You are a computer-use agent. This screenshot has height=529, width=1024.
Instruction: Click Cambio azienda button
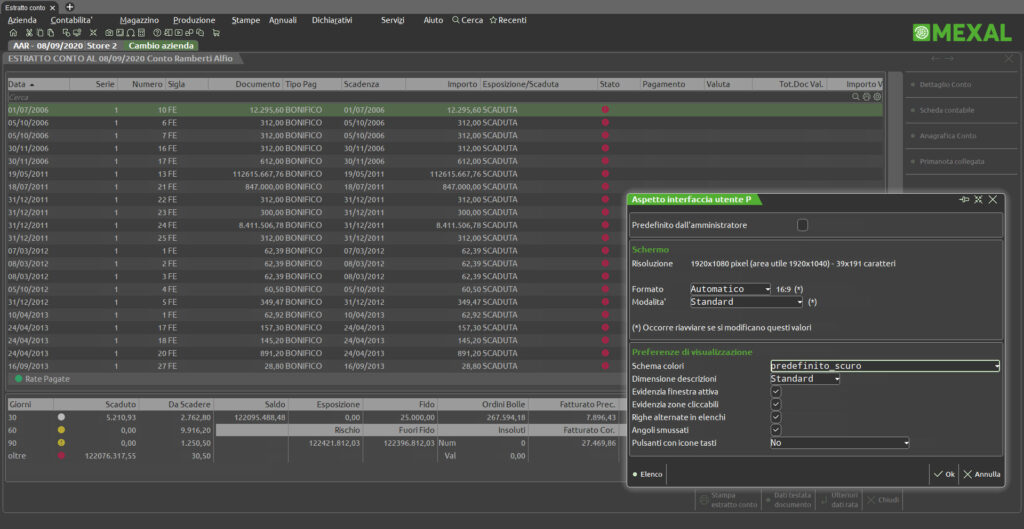[161, 46]
